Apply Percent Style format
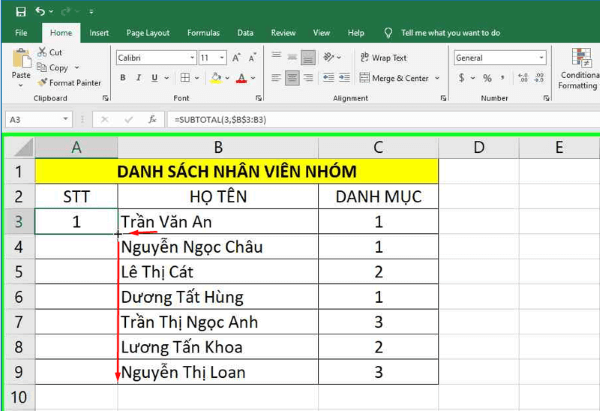 click(487, 78)
